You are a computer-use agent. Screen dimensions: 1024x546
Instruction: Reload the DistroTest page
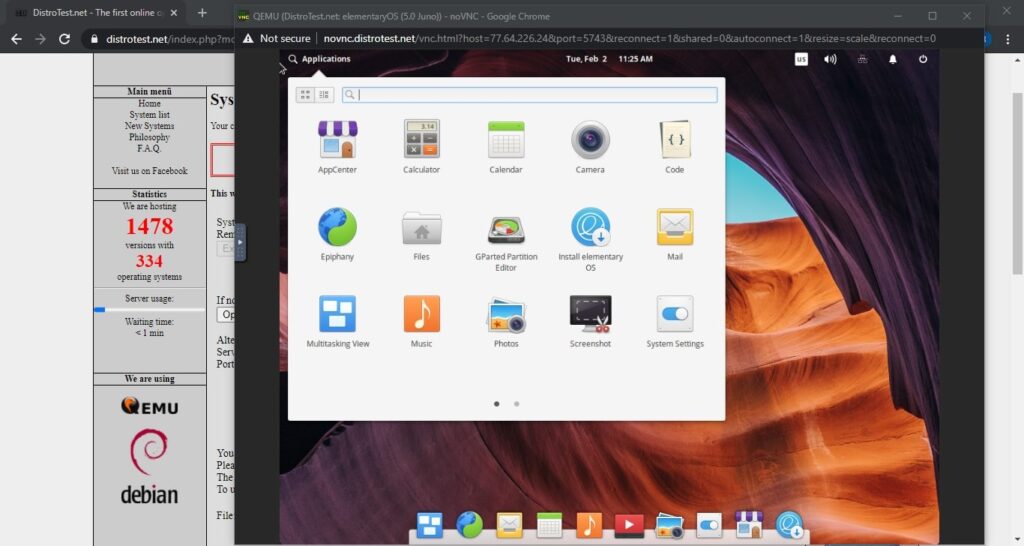click(x=64, y=39)
